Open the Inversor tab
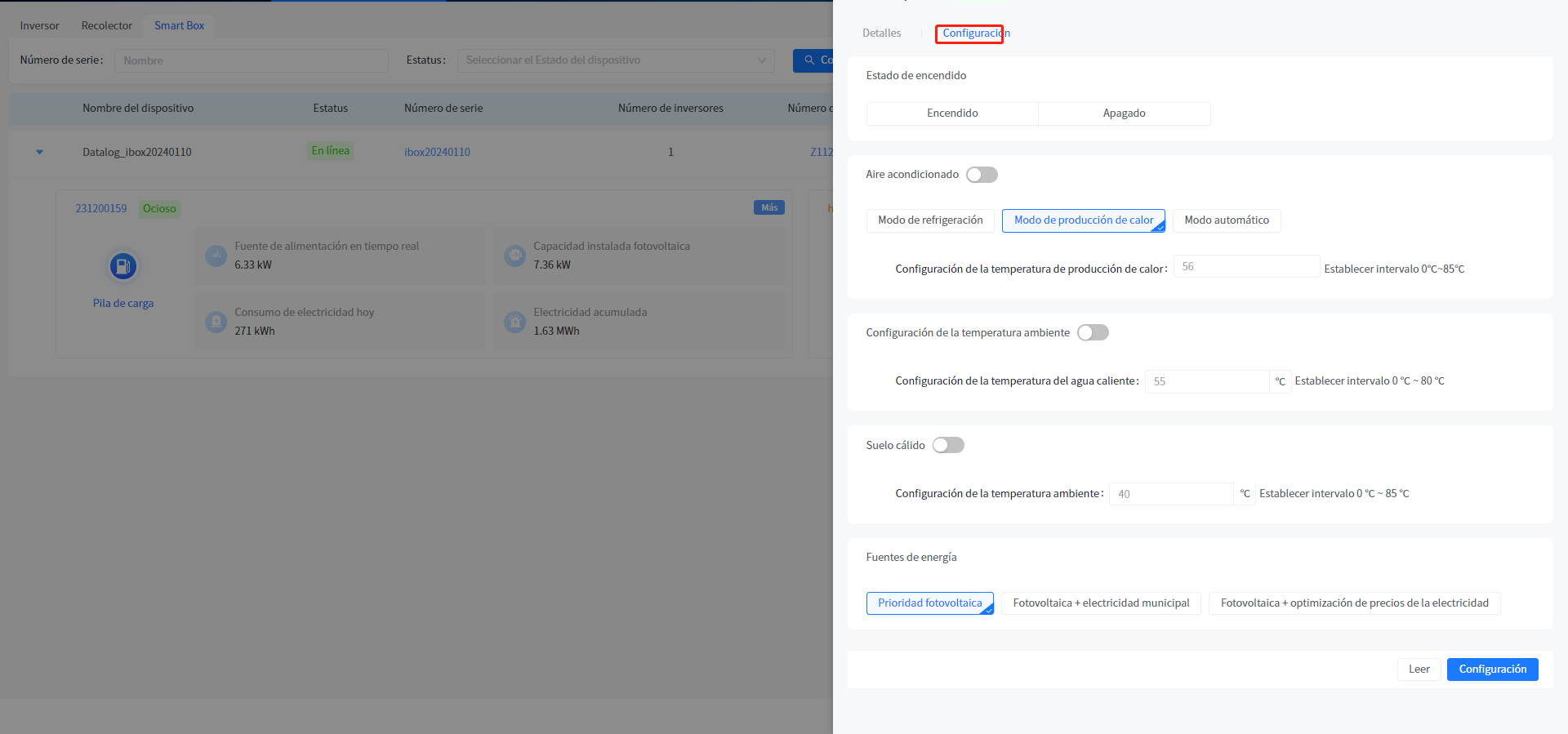The image size is (1568, 734). tap(39, 26)
